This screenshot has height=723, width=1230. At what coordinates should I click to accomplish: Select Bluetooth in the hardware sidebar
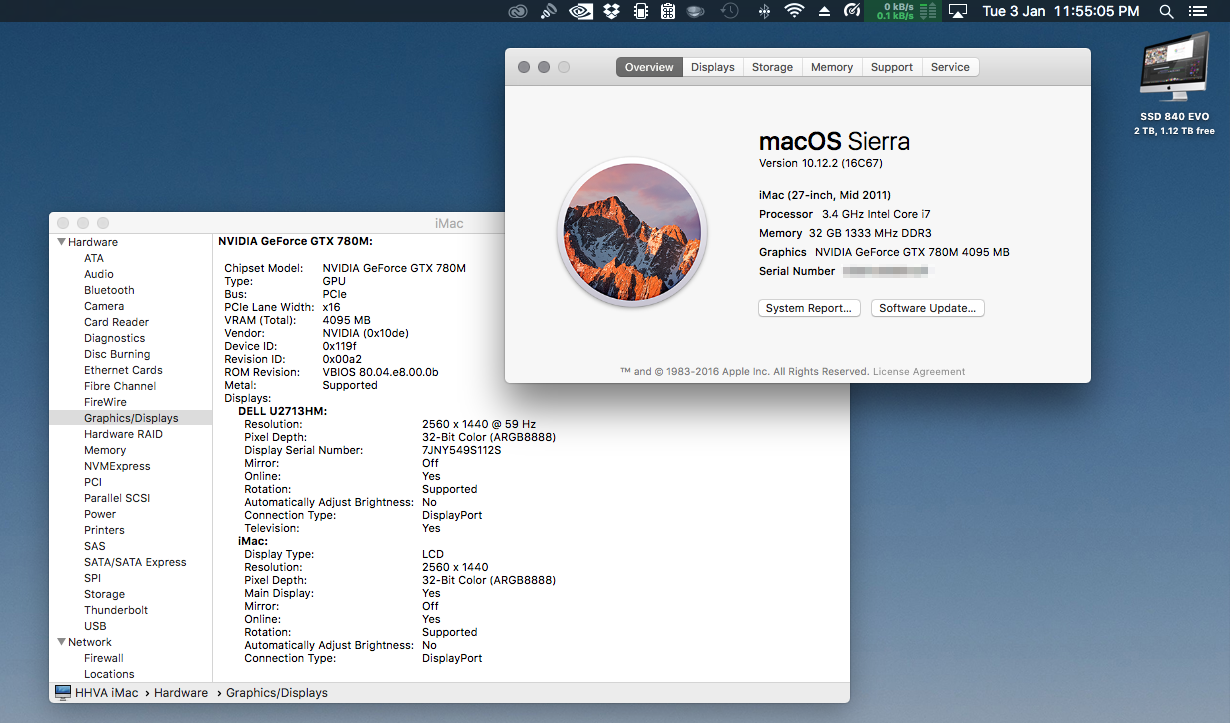tap(109, 290)
